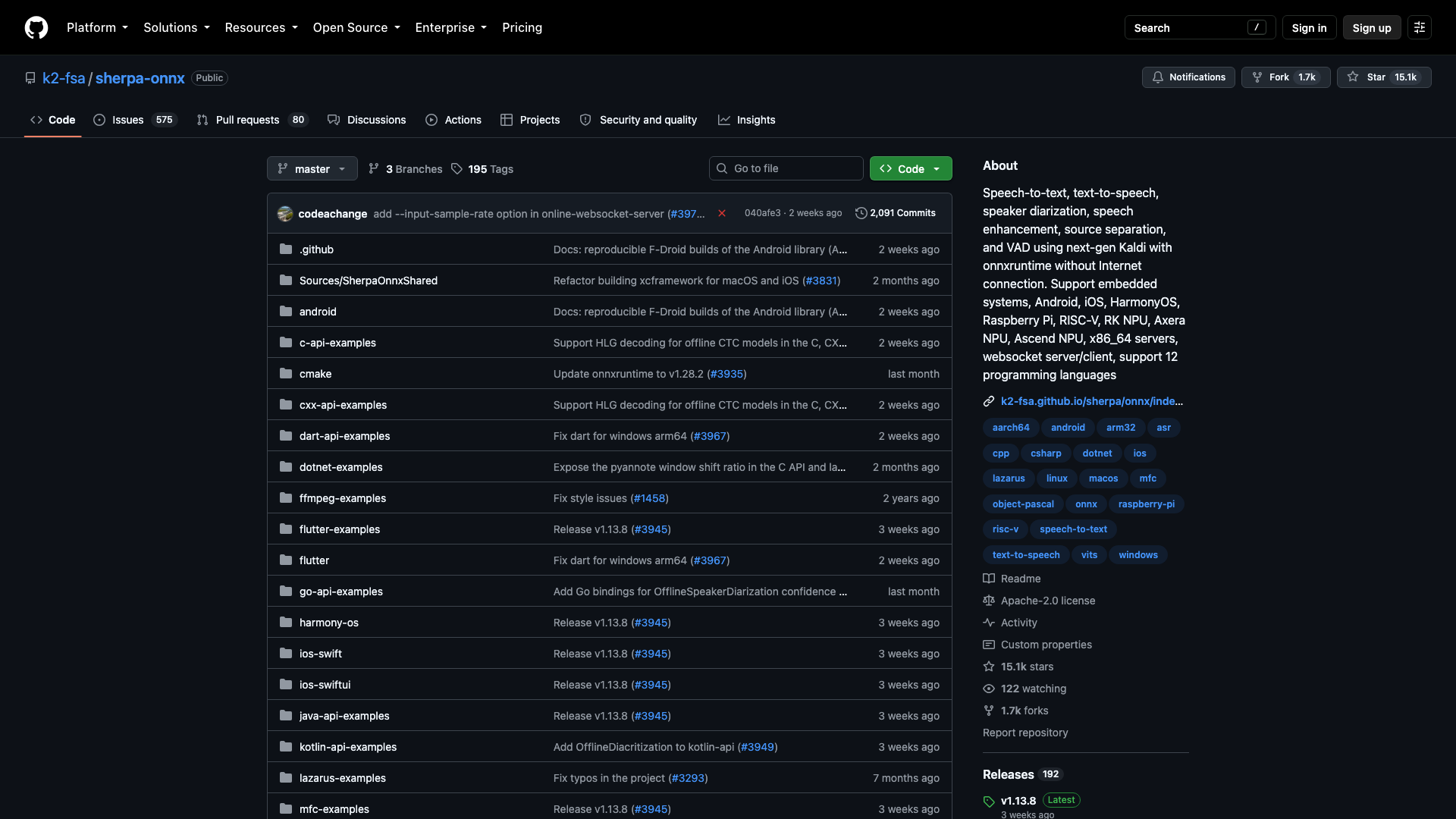
Task: Switch to the Projects tab
Action: coord(530,120)
